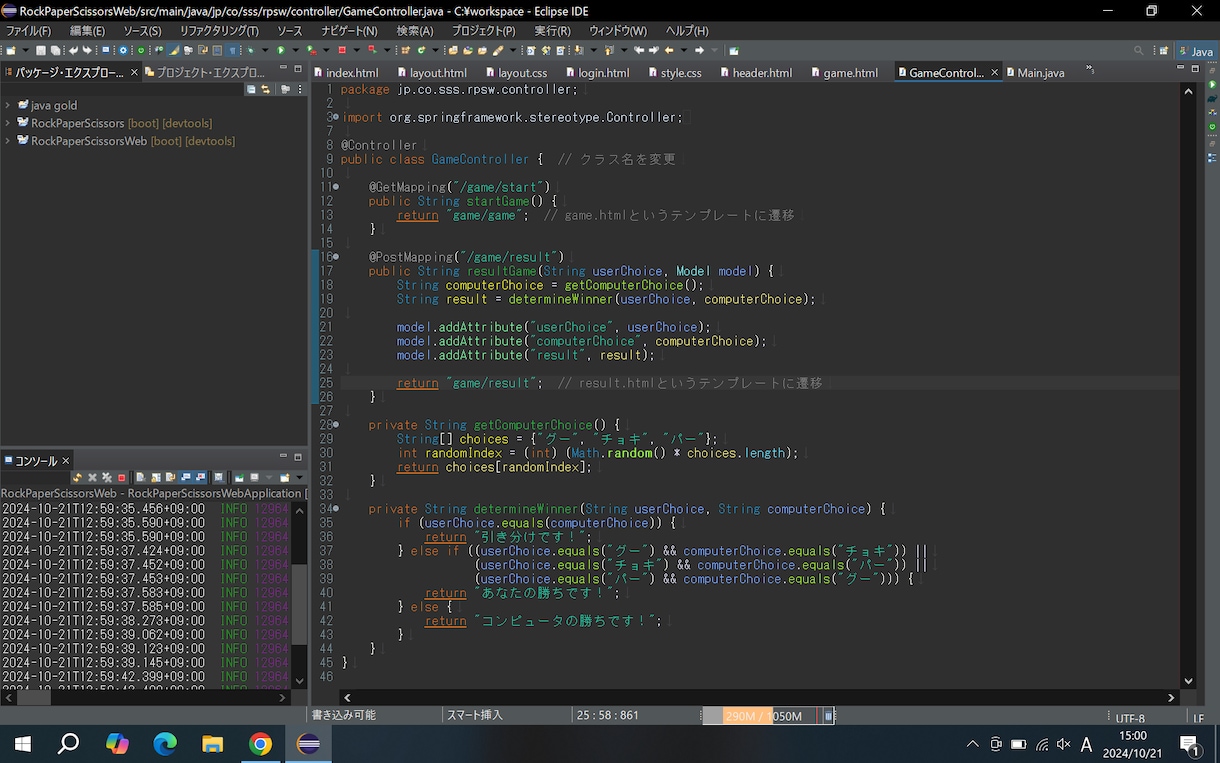Click the UTF-8 encoding in status bar
Image resolution: width=1220 pixels, height=763 pixels.
(1129, 717)
